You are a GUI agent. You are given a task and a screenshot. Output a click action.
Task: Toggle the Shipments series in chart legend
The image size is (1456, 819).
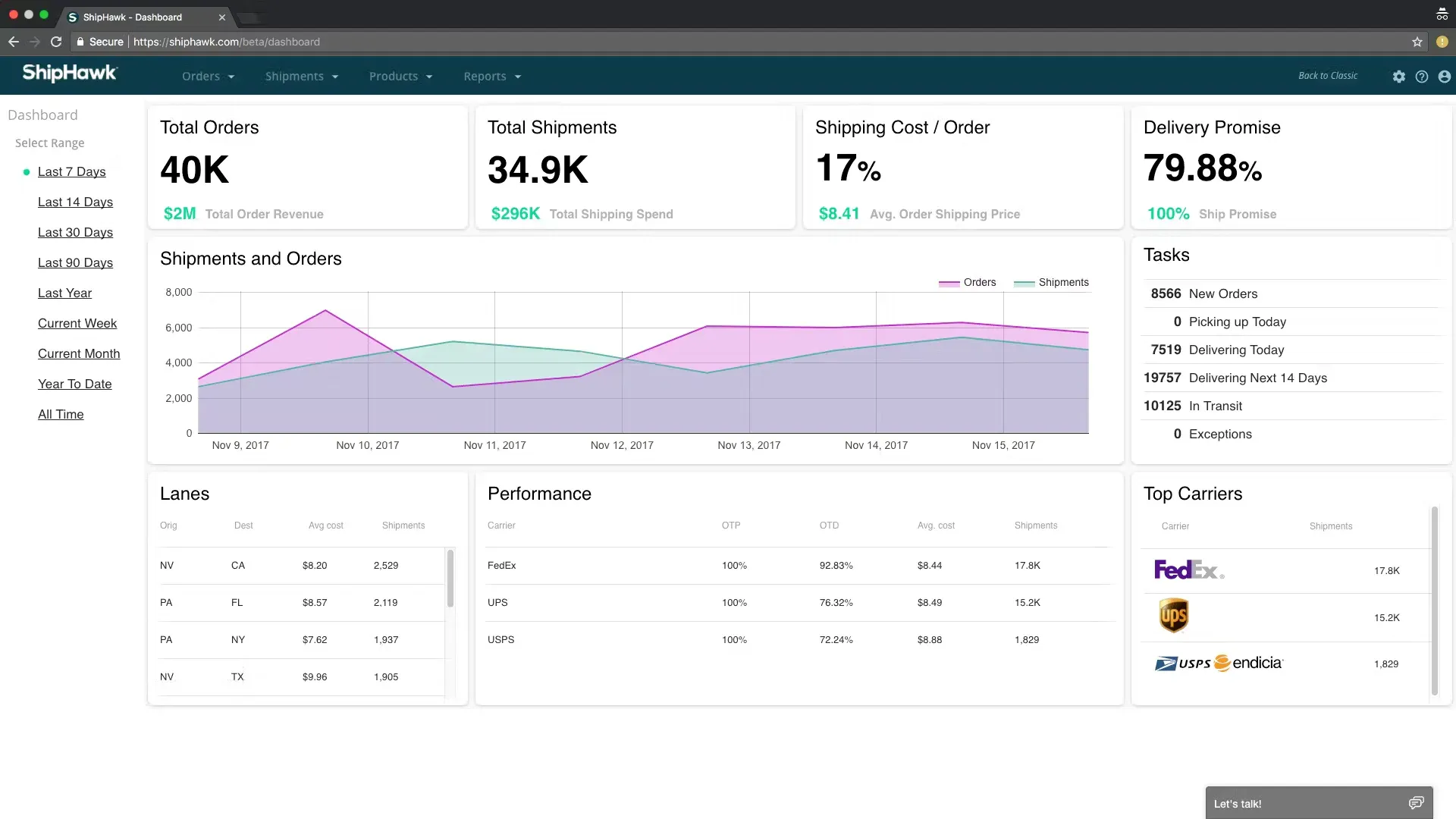click(x=1052, y=283)
